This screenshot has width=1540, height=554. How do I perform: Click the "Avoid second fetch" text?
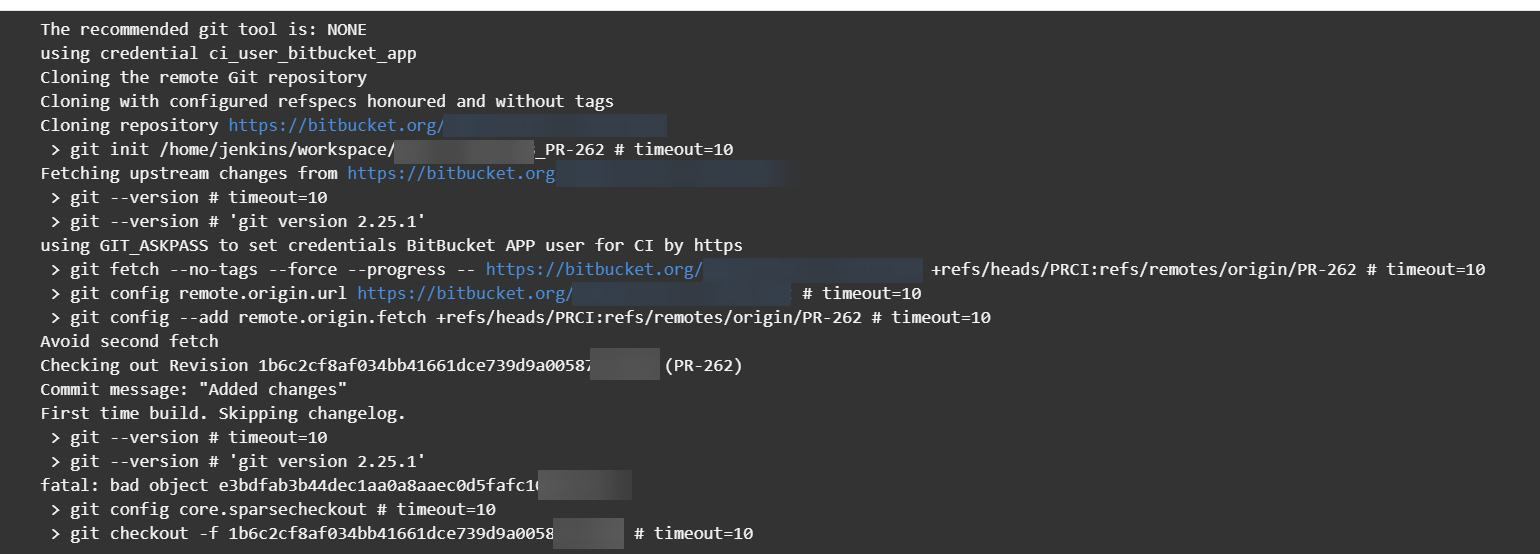129,341
